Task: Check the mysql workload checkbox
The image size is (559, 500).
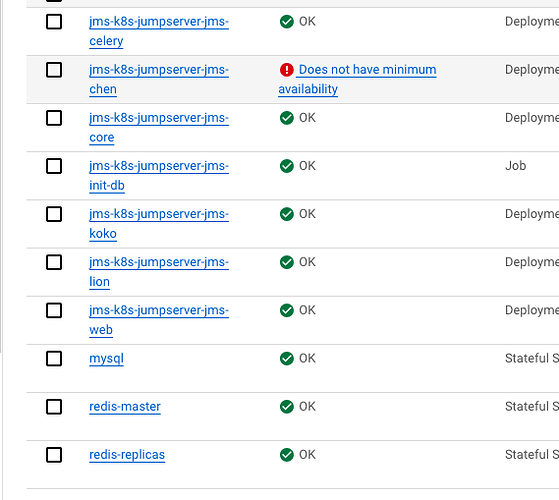Action: click(54, 359)
